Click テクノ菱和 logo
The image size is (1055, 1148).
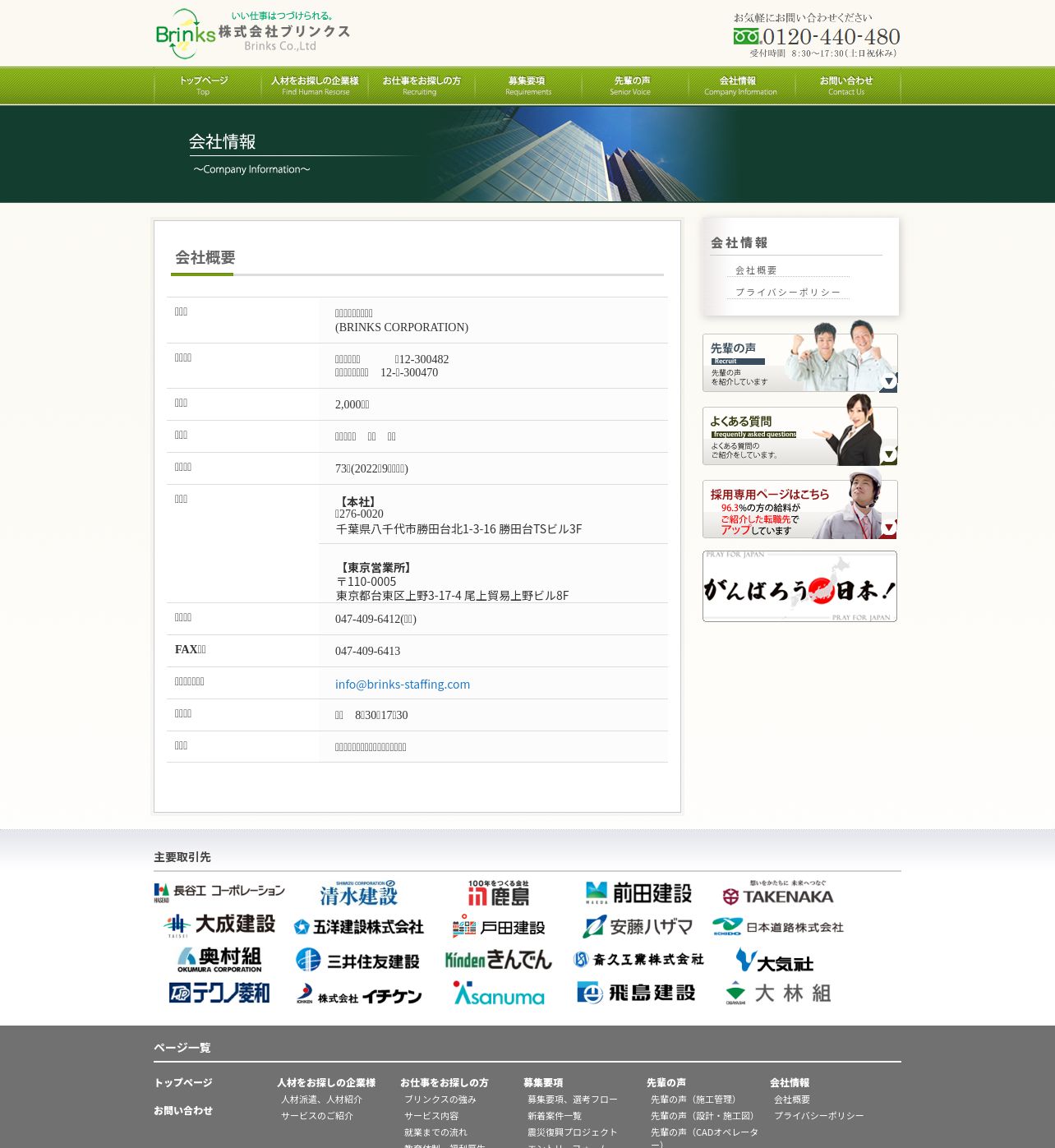(219, 993)
